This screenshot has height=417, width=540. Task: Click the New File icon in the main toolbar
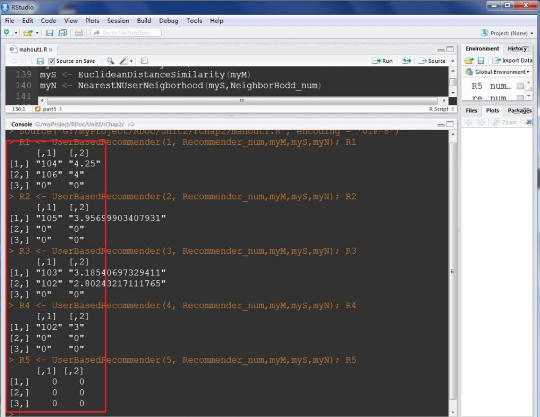pos(7,32)
